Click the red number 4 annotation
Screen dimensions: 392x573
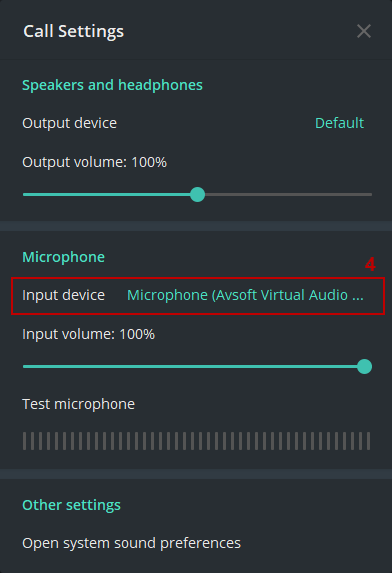click(370, 264)
